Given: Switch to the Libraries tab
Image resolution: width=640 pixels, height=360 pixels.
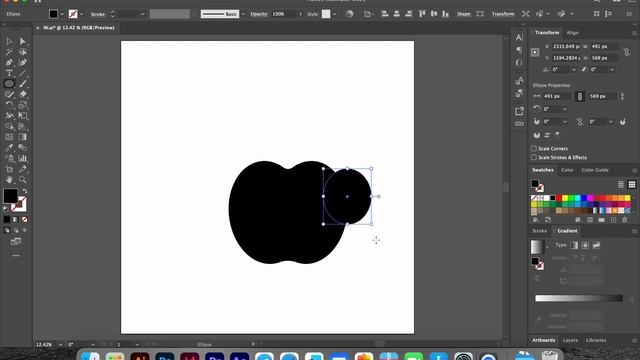Looking at the screenshot, I should pyautogui.click(x=596, y=340).
